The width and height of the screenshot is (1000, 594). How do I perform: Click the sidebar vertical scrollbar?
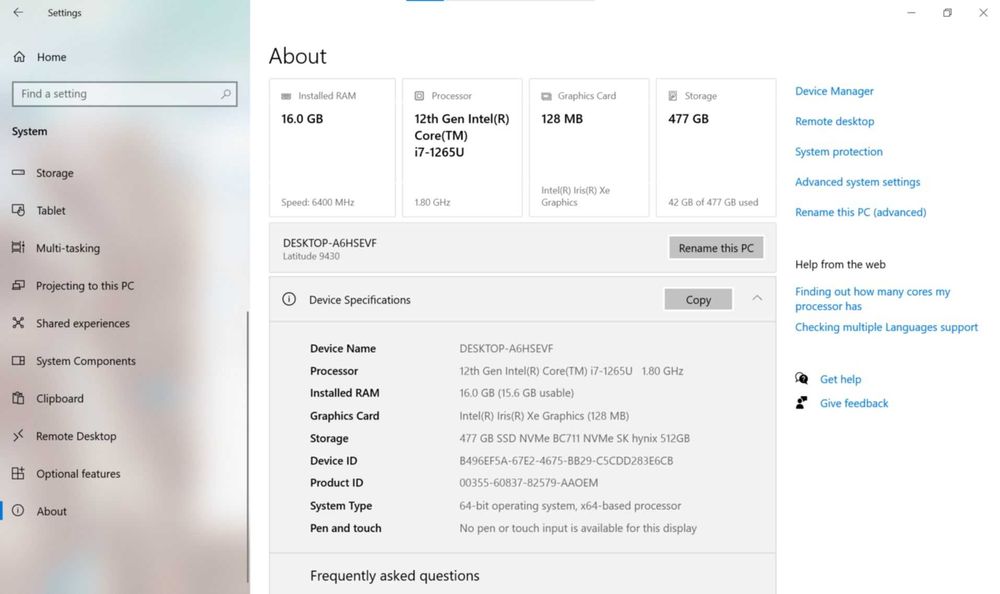click(x=247, y=447)
